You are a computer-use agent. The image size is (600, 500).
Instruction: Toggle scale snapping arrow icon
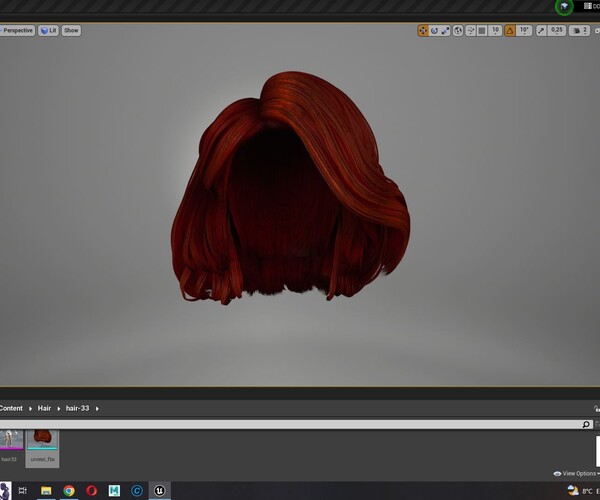pos(541,31)
